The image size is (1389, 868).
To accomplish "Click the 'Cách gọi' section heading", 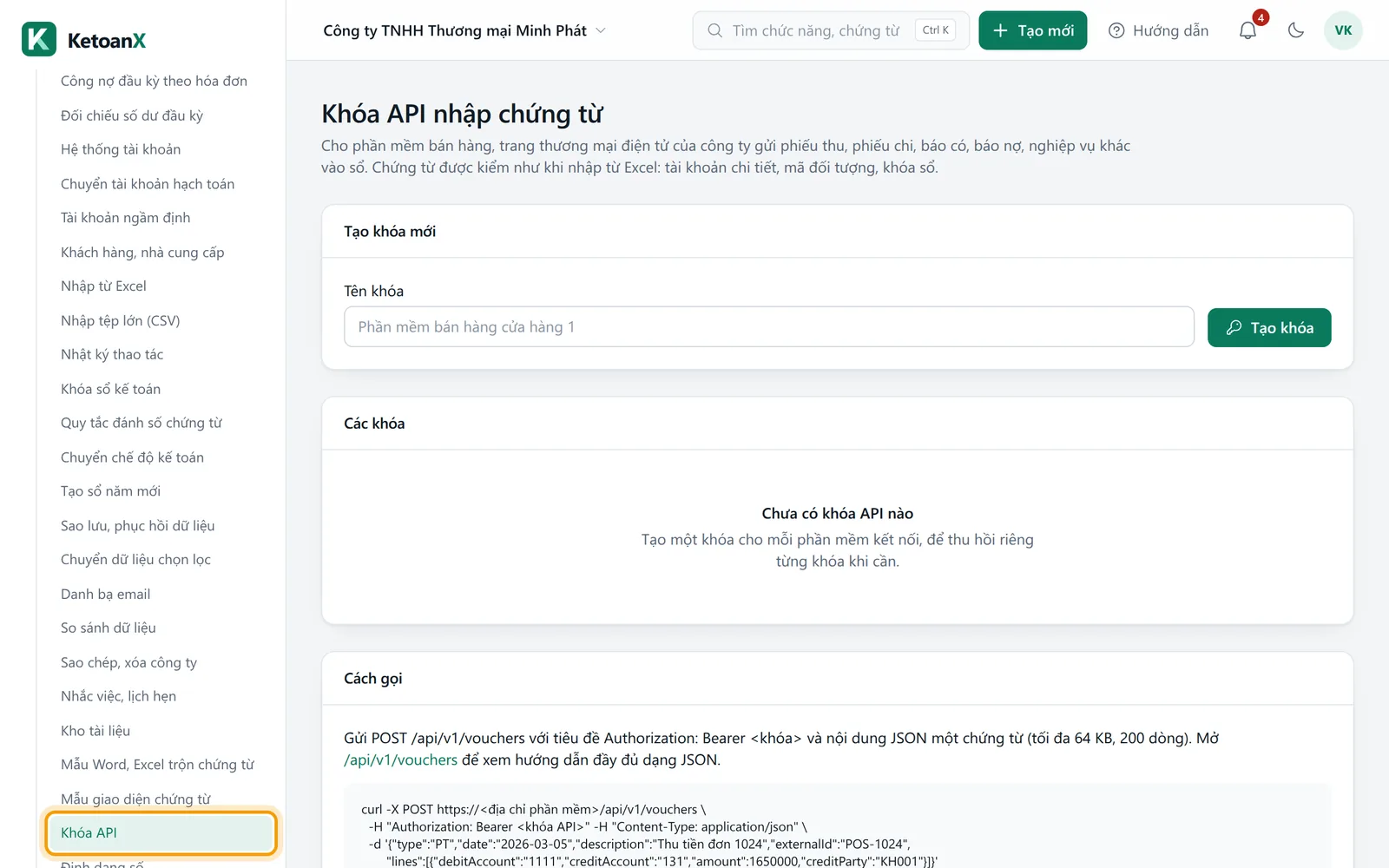I will click(x=373, y=679).
